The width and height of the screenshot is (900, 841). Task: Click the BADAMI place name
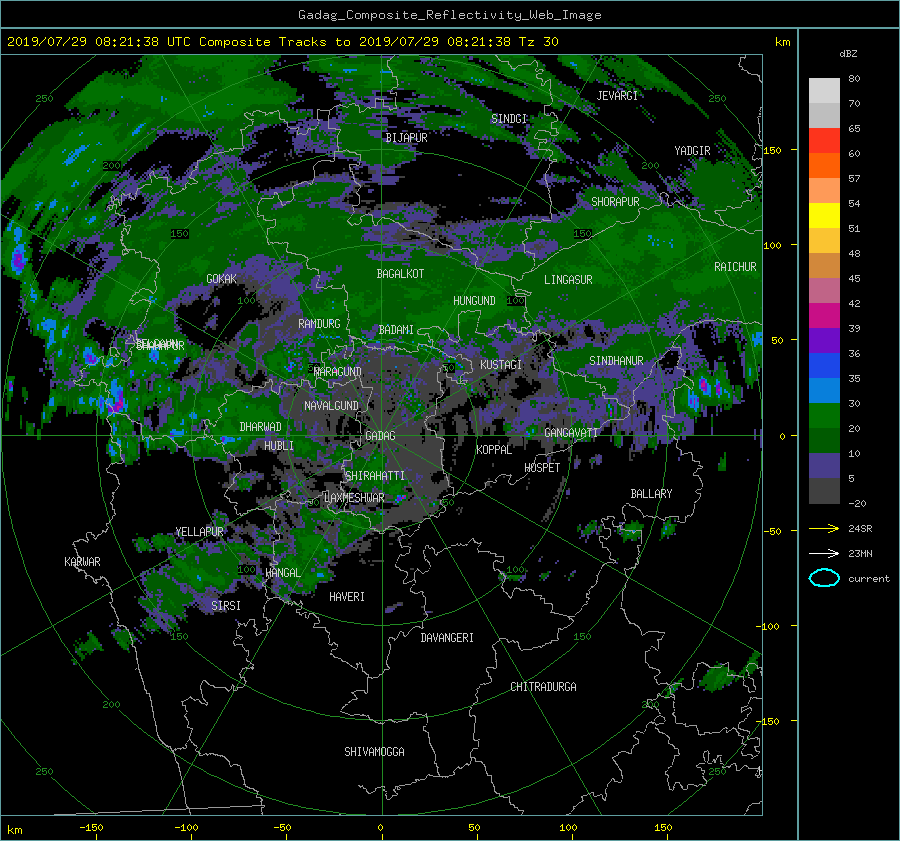click(x=396, y=330)
